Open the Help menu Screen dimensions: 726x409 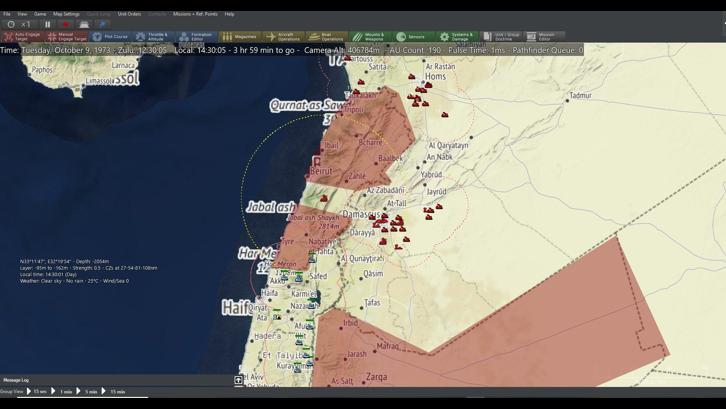click(x=229, y=14)
